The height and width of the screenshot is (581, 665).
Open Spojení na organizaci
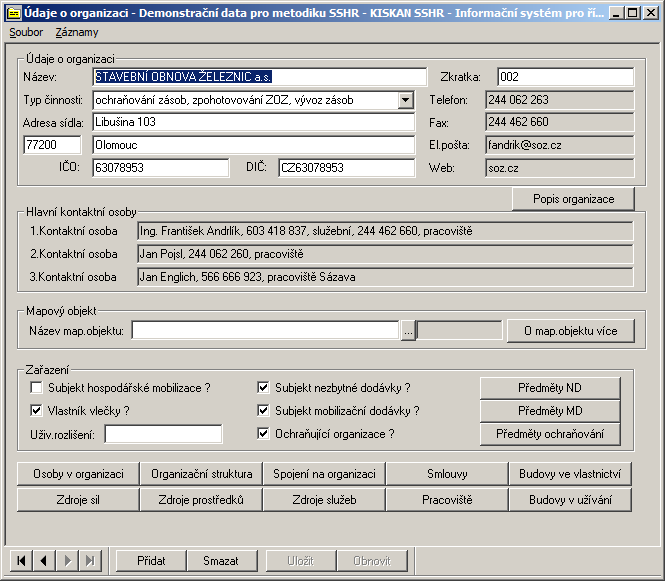(324, 474)
